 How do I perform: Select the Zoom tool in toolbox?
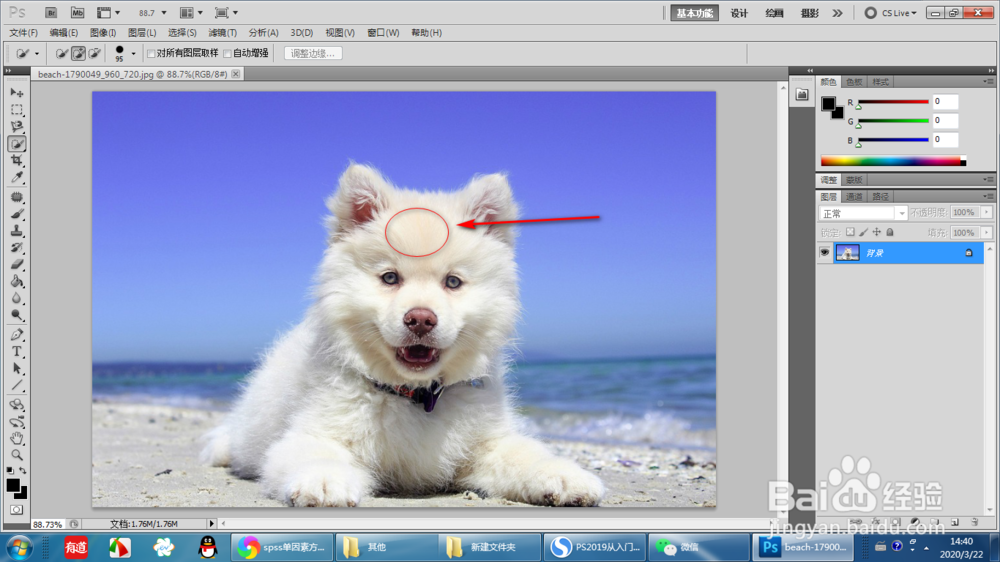17,455
